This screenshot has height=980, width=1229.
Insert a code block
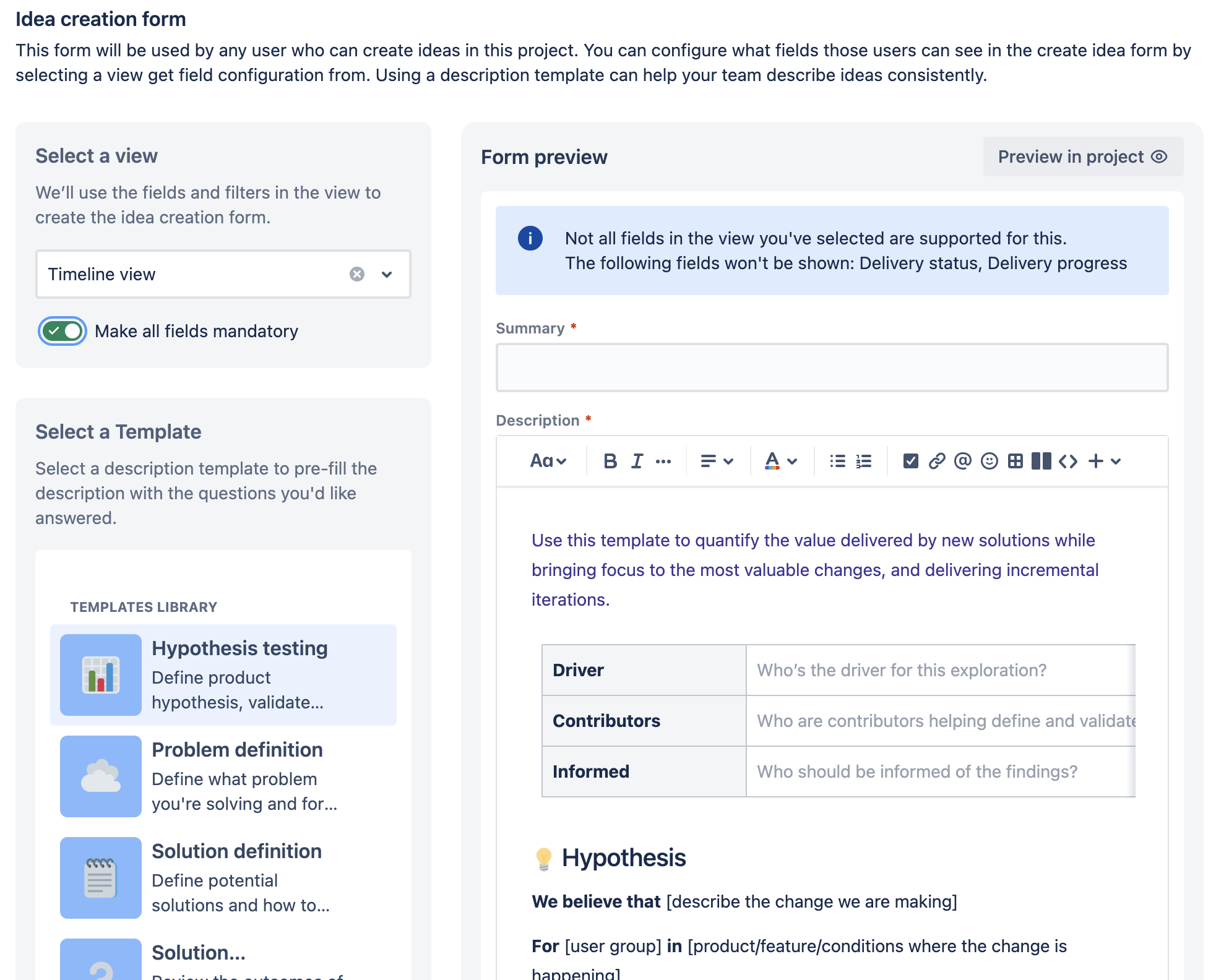(x=1068, y=461)
